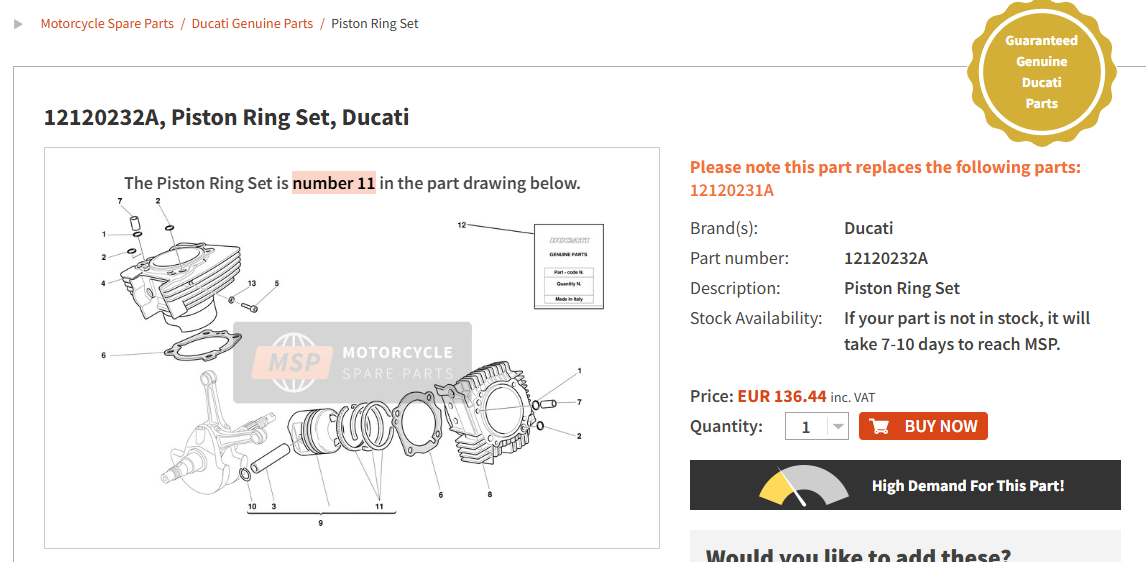Click the MSP globe watermark logo

[292, 363]
